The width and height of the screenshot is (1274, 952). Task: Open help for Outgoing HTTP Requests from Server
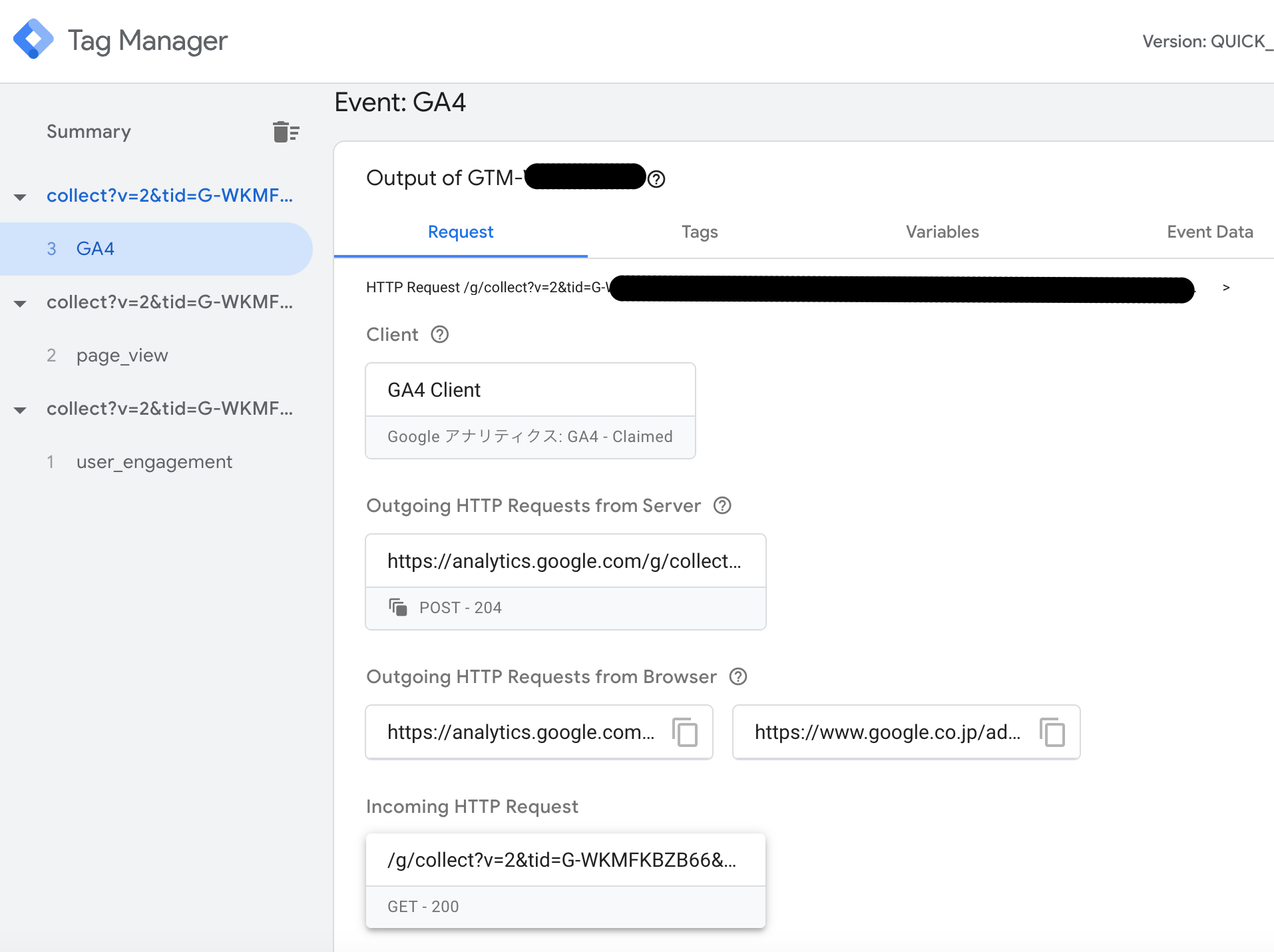click(722, 506)
